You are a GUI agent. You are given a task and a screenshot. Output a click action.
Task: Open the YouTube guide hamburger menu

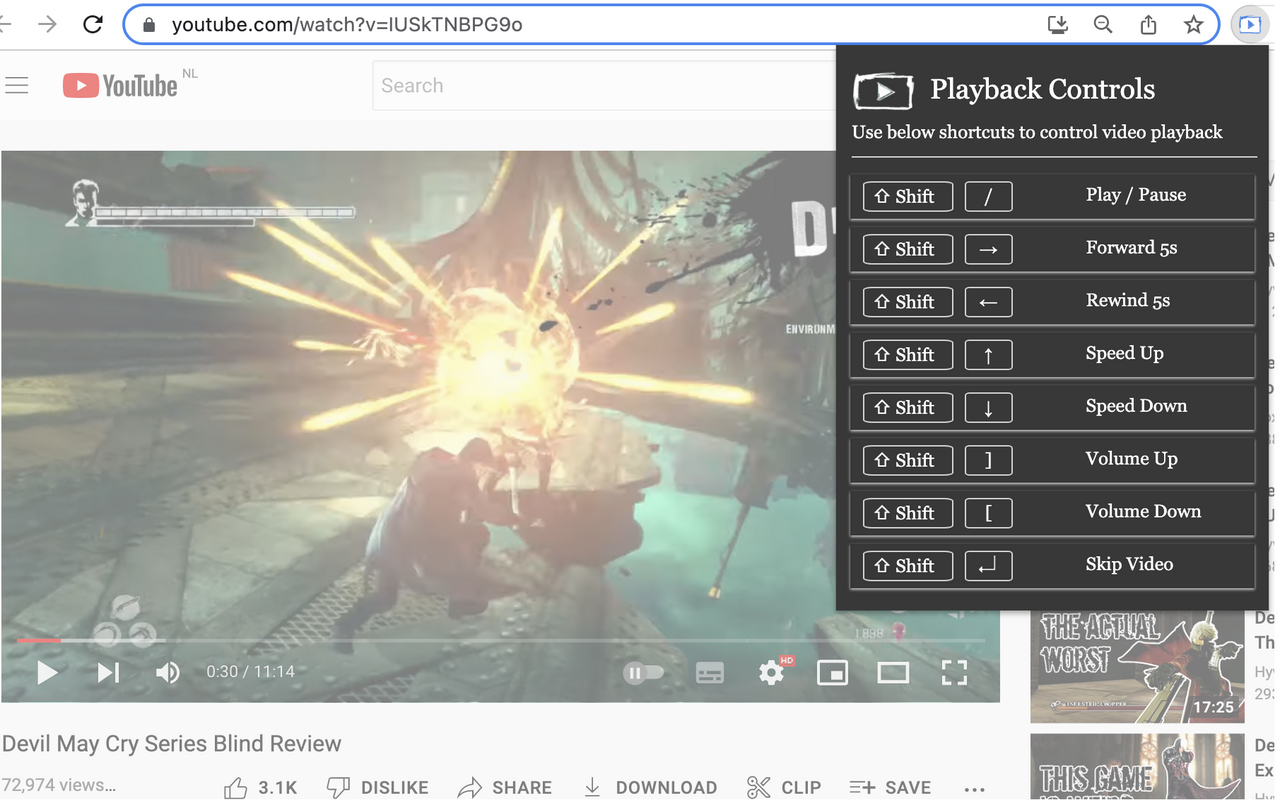17,85
